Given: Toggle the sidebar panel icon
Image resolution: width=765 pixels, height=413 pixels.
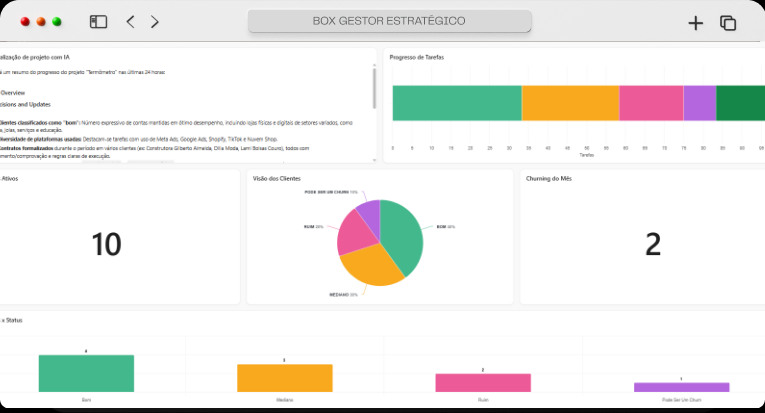Looking at the screenshot, I should [98, 21].
